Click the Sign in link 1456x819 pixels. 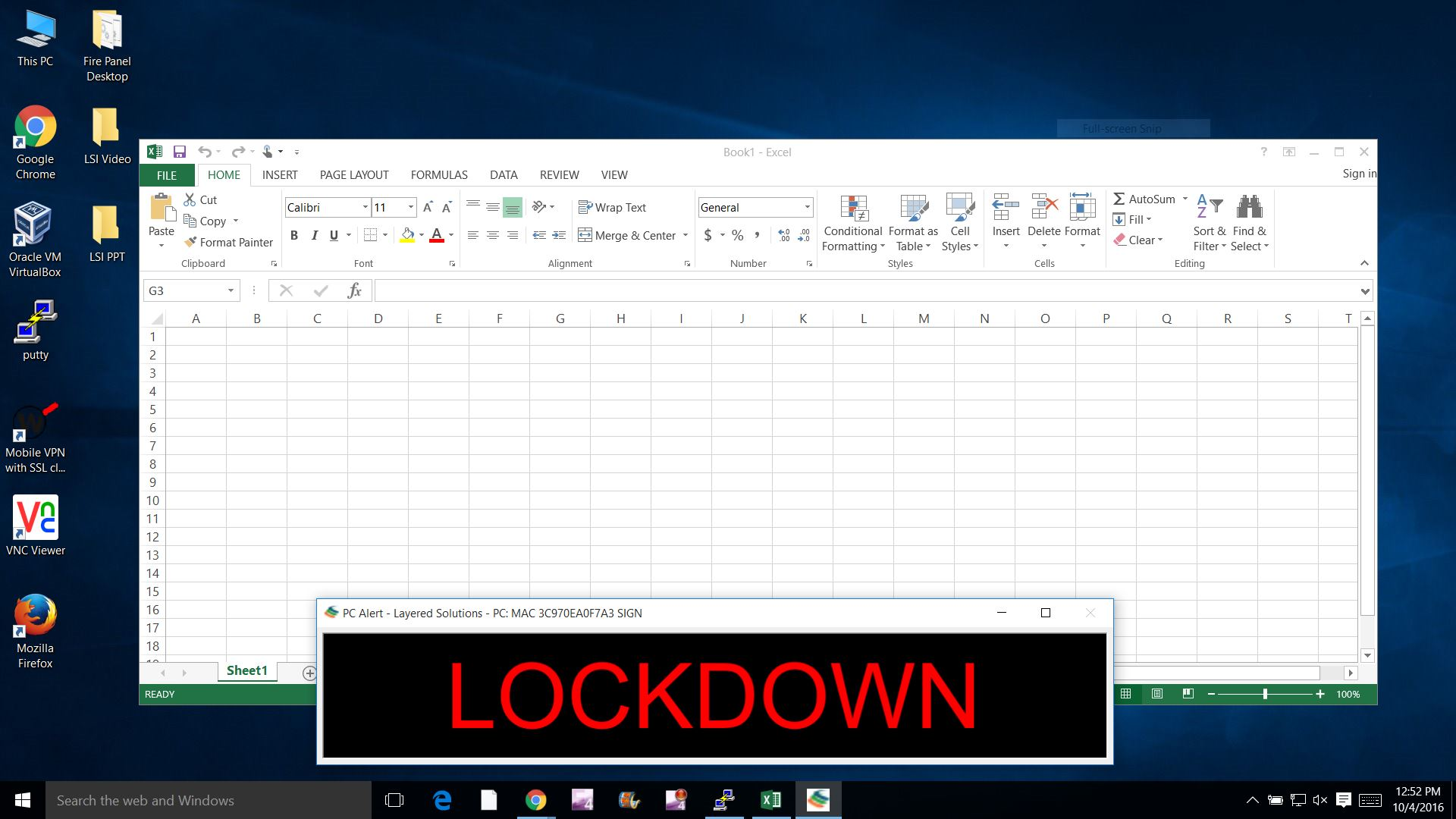pos(1358,174)
